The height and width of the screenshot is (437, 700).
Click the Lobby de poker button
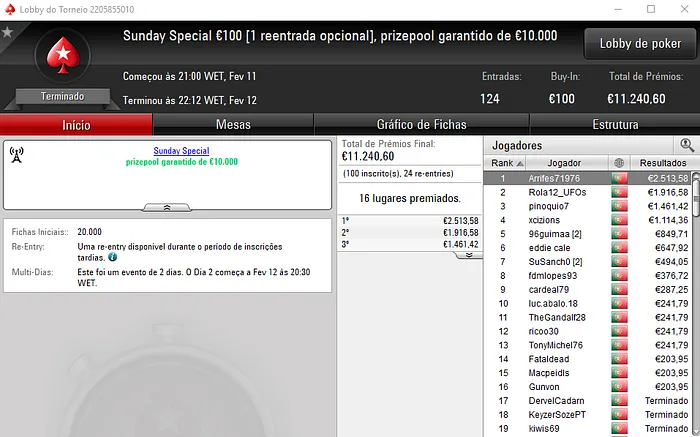coord(640,44)
